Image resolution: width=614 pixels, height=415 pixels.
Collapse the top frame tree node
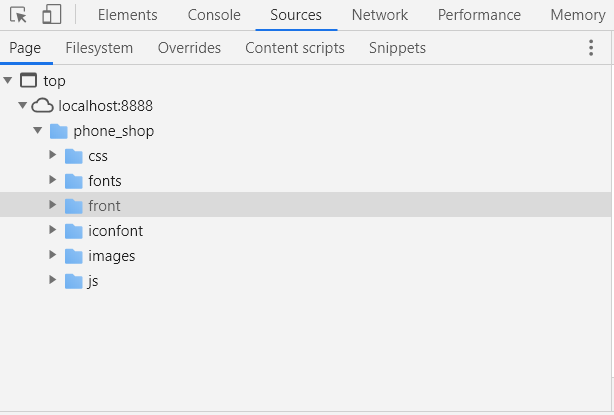[x=9, y=81]
